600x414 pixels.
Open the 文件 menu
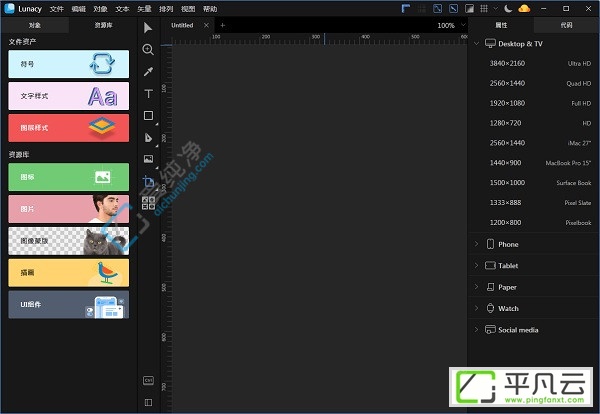[57, 9]
